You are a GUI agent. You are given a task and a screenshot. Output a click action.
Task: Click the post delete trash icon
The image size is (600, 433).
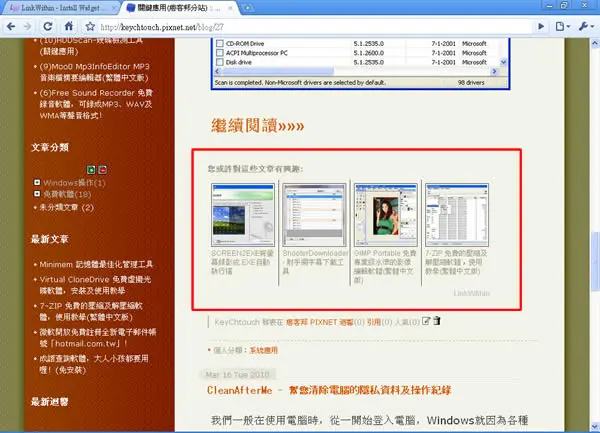pyautogui.click(x=437, y=321)
